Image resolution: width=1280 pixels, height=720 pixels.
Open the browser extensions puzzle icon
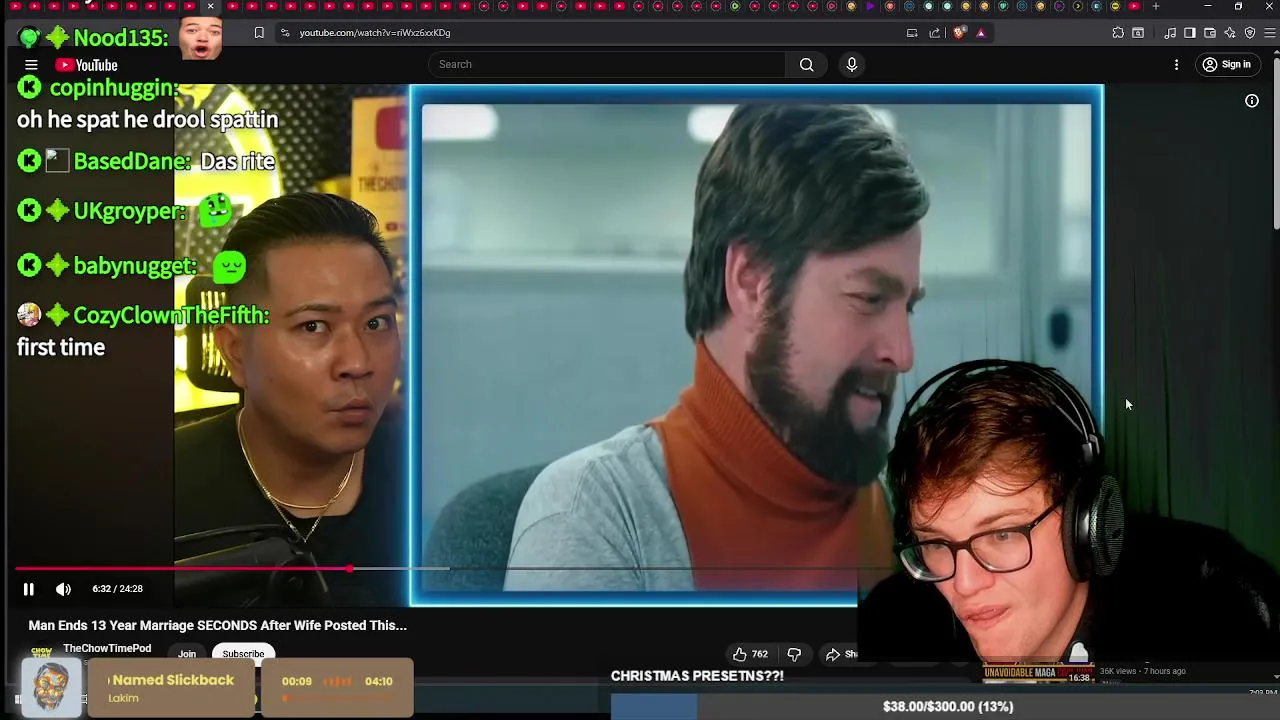click(1118, 33)
